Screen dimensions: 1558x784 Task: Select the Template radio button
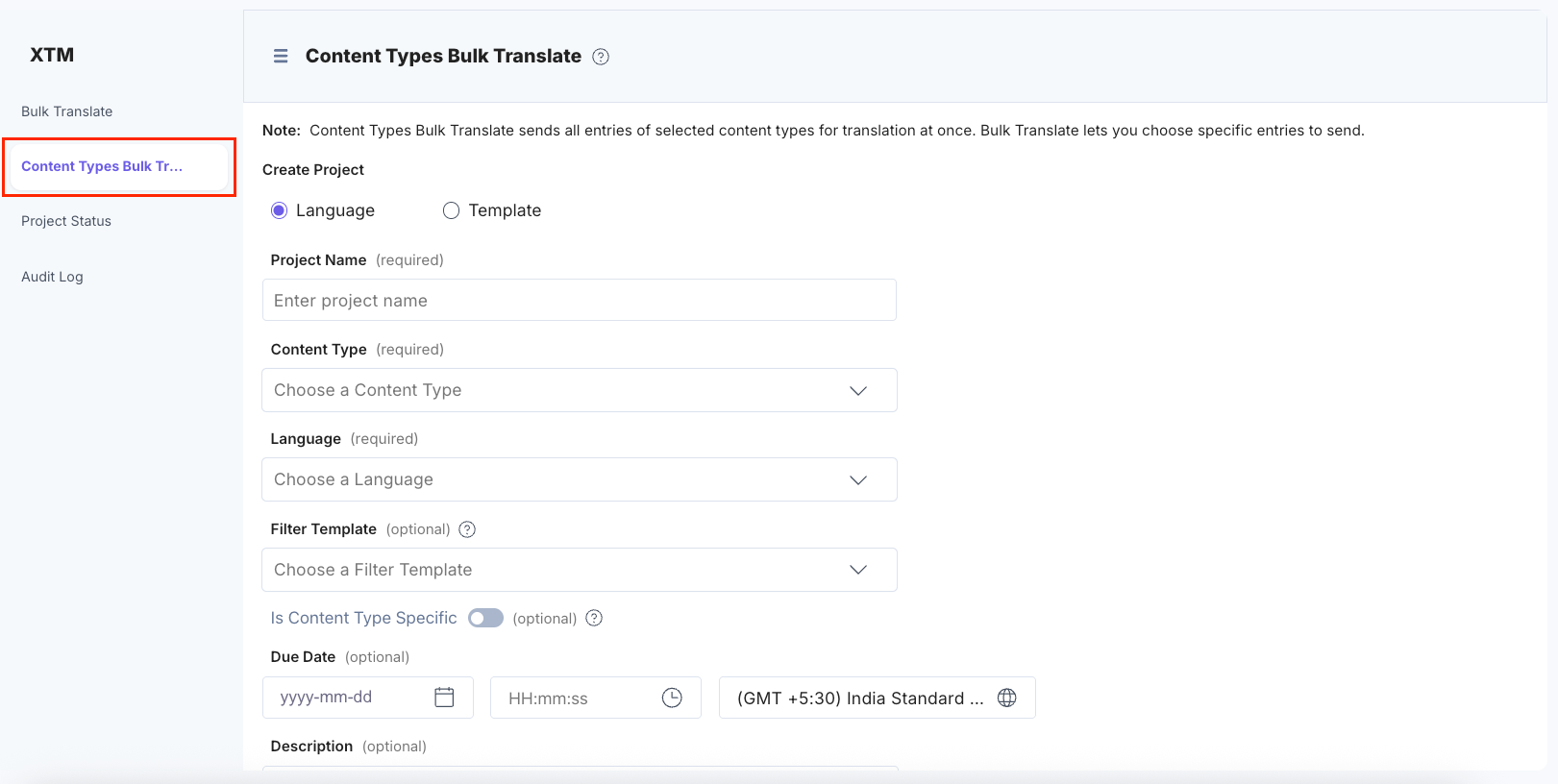point(451,210)
